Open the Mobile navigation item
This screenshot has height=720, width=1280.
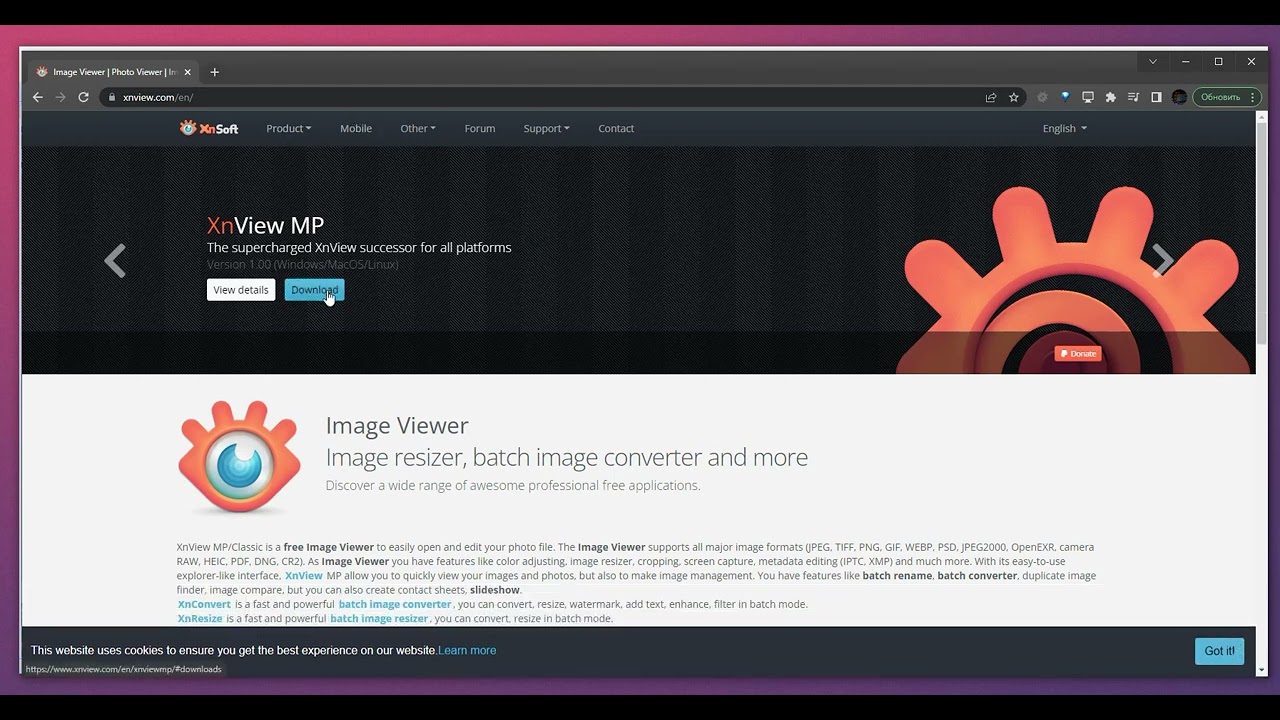click(356, 128)
